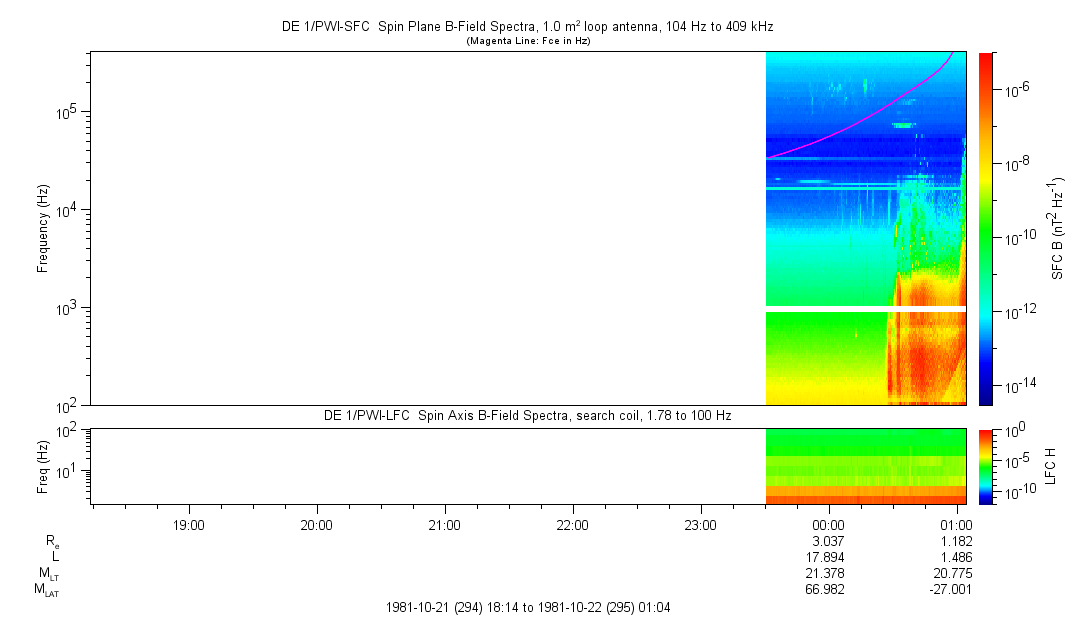Click the DE 1/PWI-LFC search coil panel title
Screen dimensions: 1083x620
[x=527, y=415]
